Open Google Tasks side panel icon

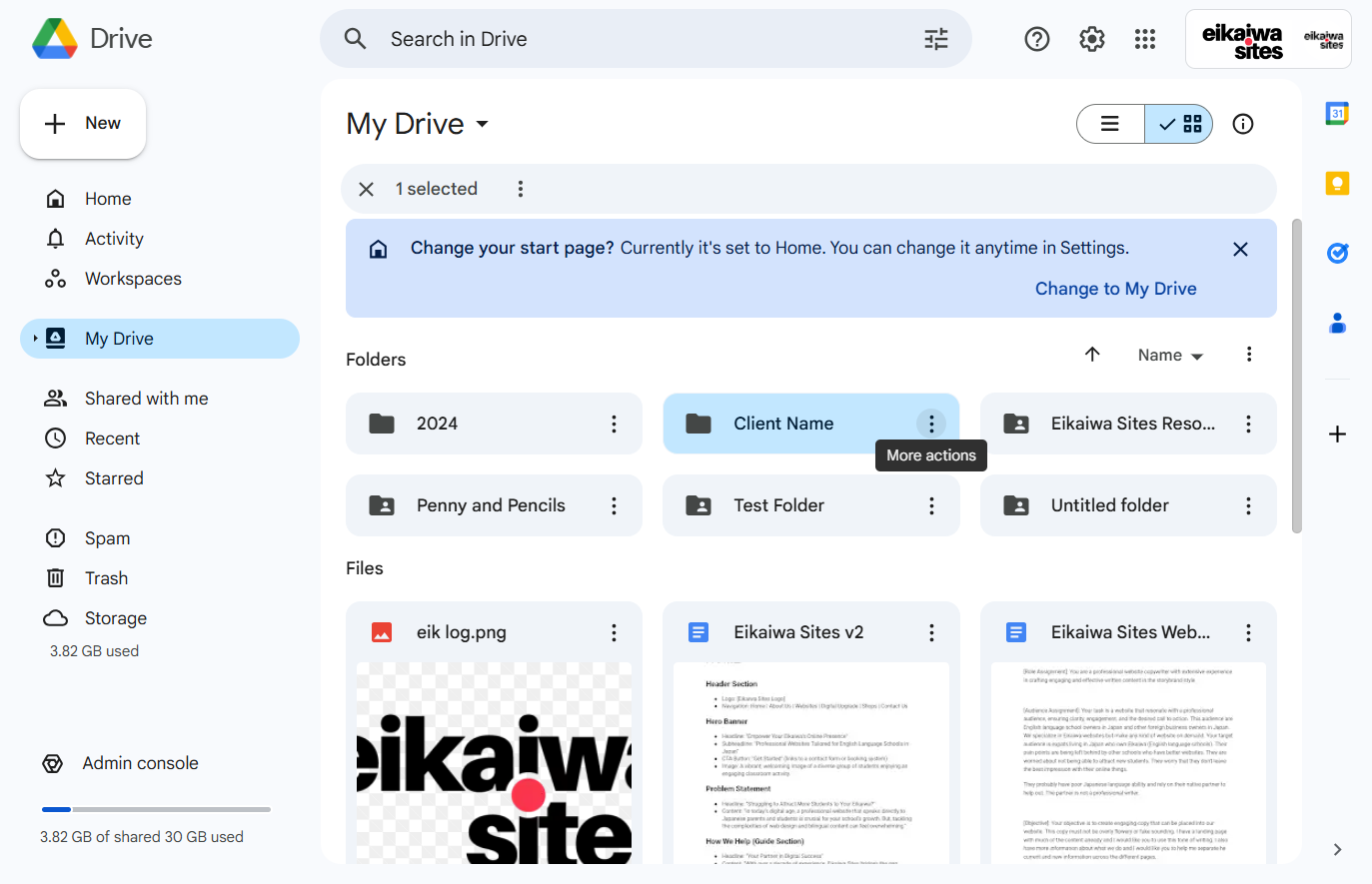pos(1337,254)
